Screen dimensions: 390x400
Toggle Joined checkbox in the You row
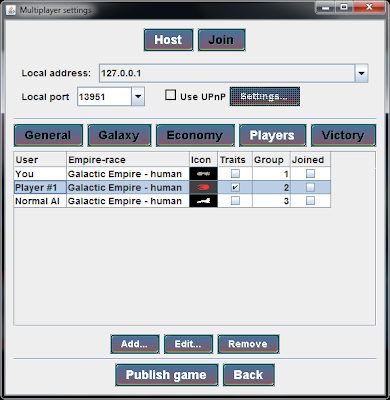coord(310,174)
